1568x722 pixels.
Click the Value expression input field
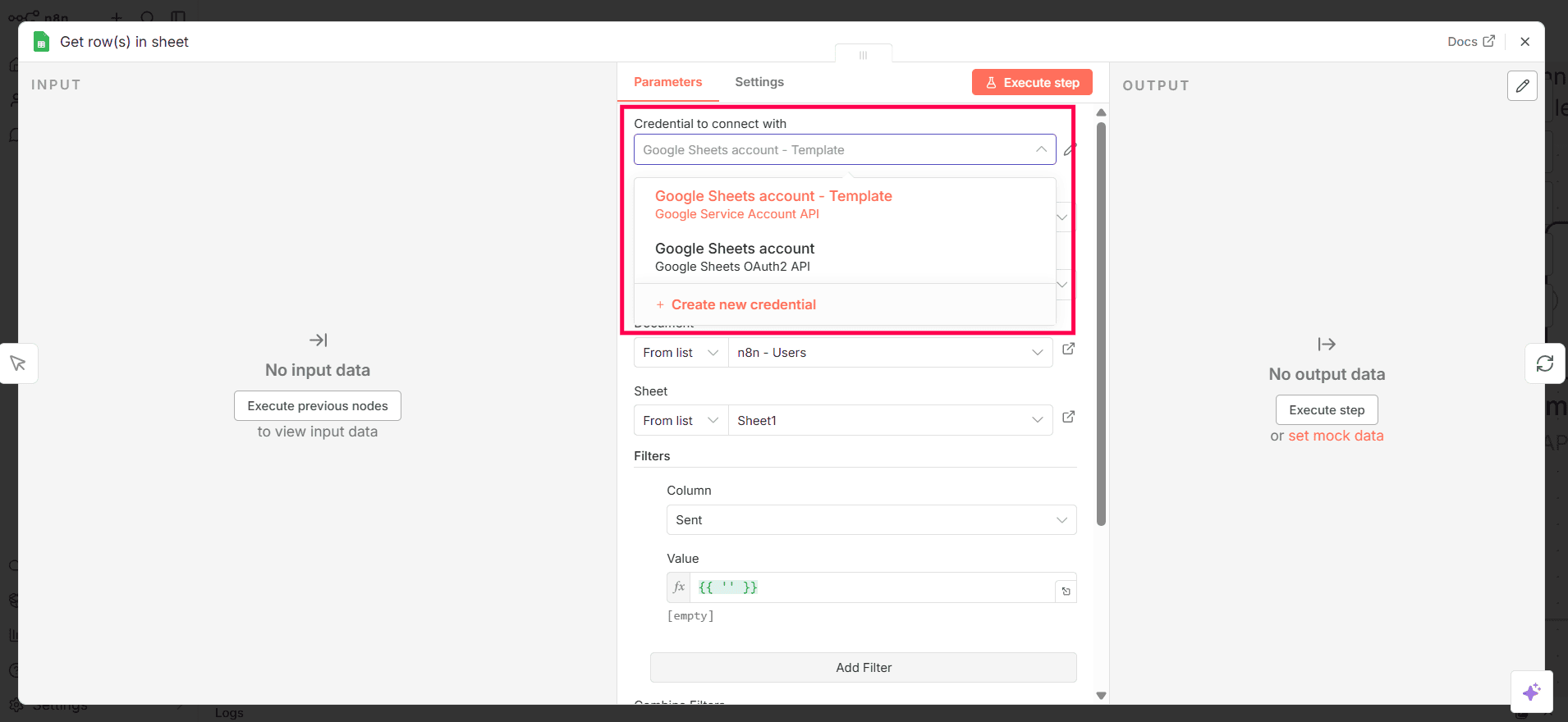coord(870,587)
